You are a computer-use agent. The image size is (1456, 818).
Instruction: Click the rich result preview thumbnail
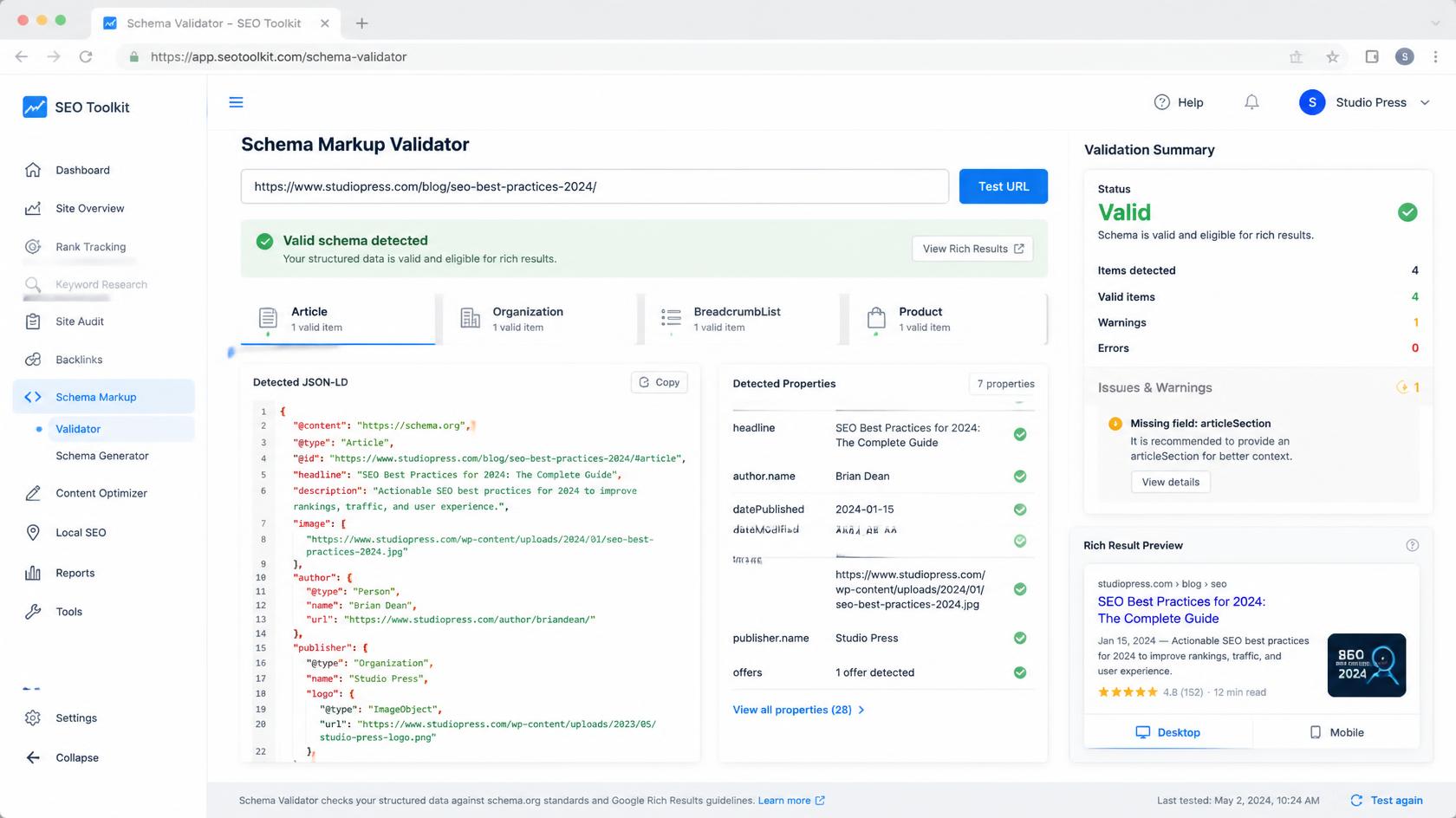coord(1367,665)
